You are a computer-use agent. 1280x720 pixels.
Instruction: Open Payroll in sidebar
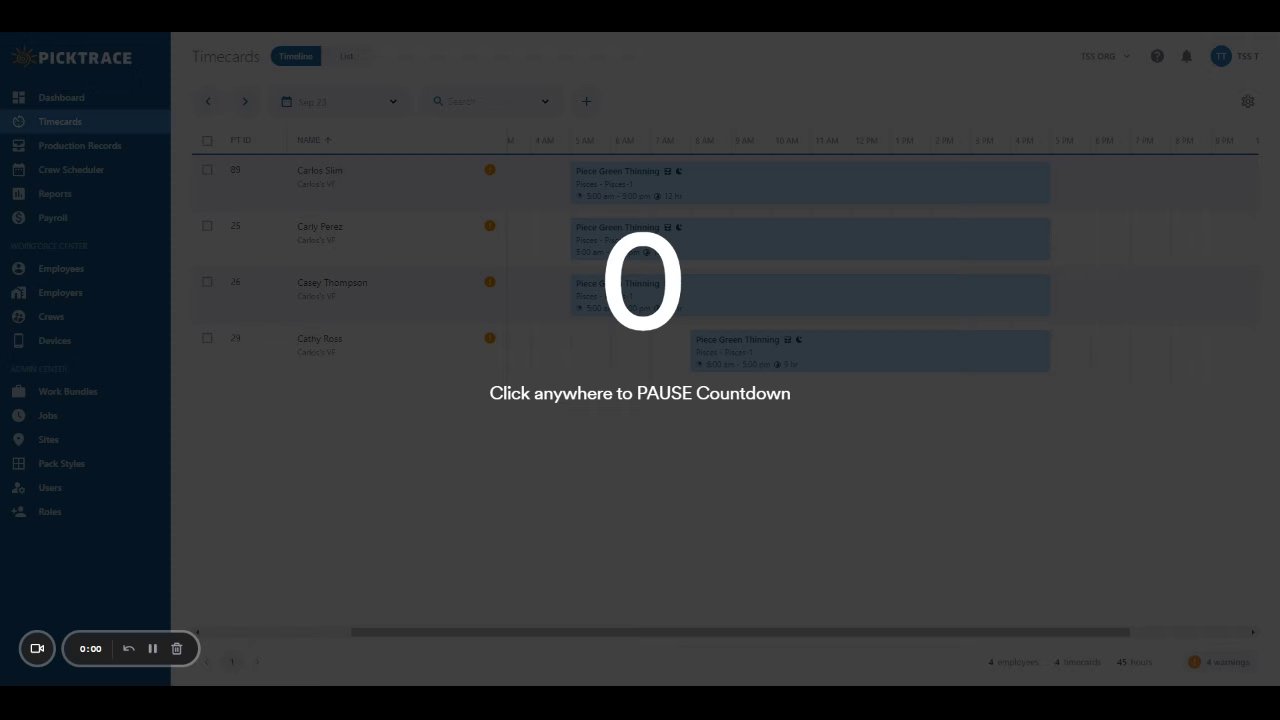pos(52,218)
